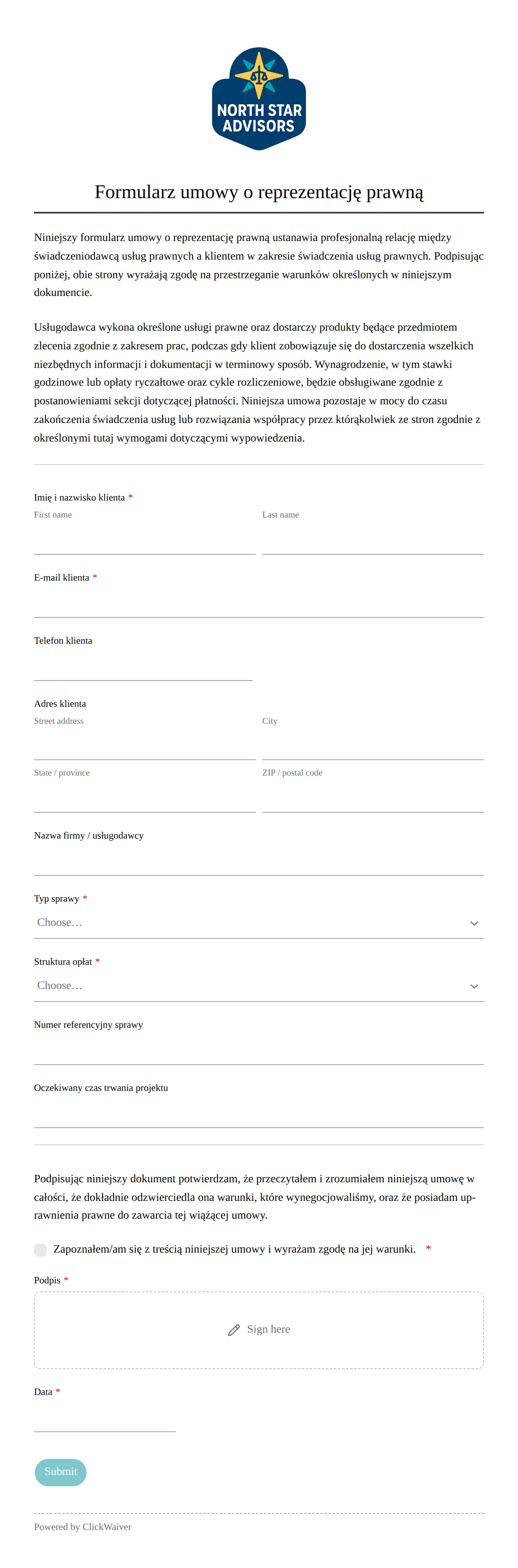Click the ZIP / postal code field
The height and width of the screenshot is (1568, 518).
pyautogui.click(x=373, y=797)
